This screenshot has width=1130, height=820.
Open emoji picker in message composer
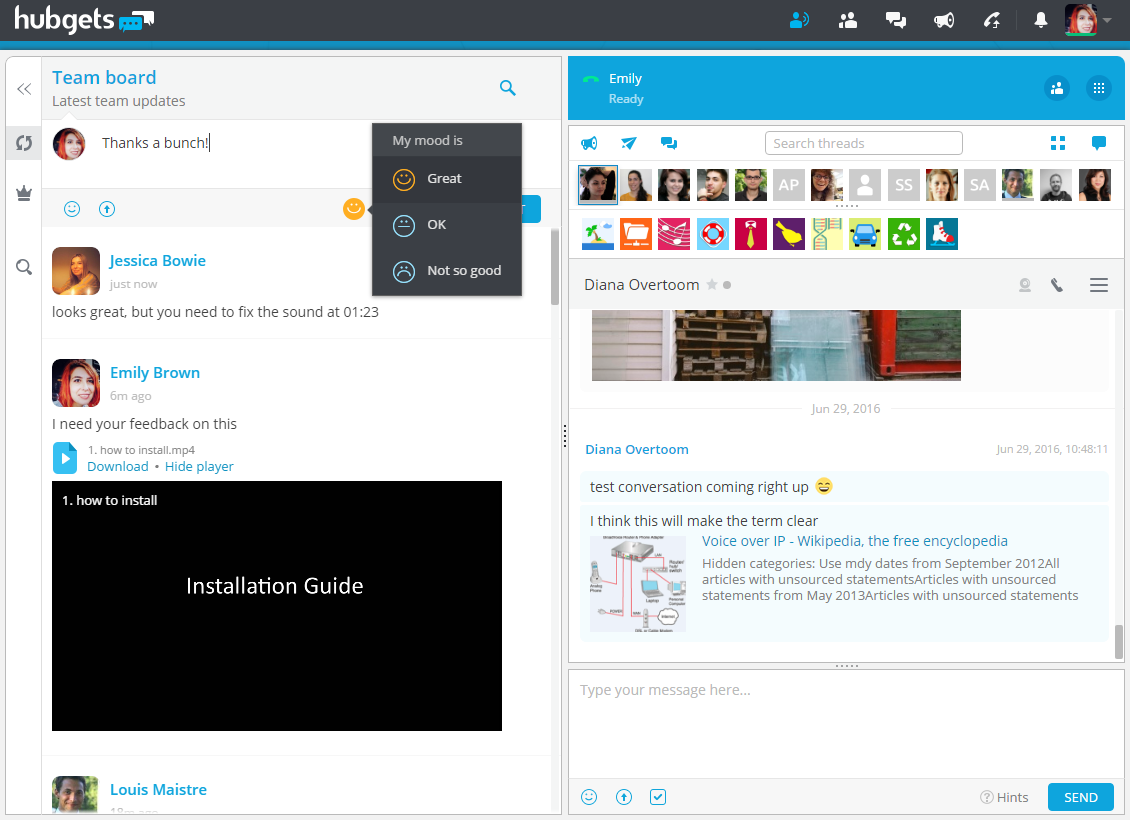[589, 797]
